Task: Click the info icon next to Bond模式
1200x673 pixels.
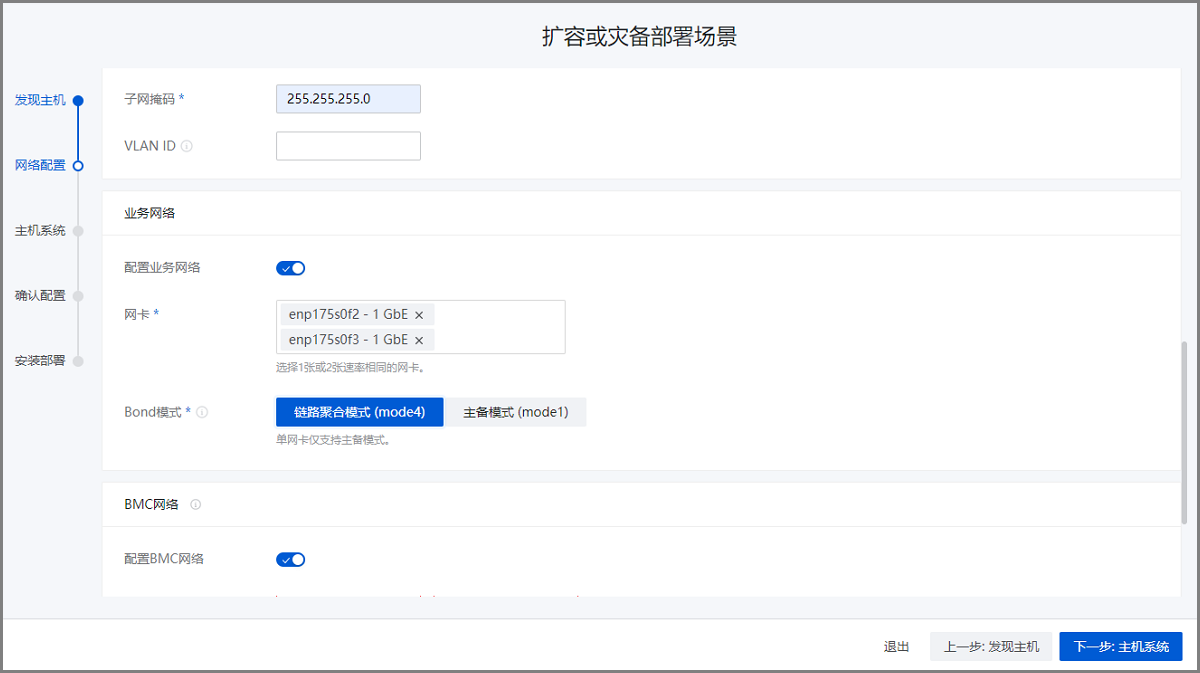Action: (x=202, y=412)
